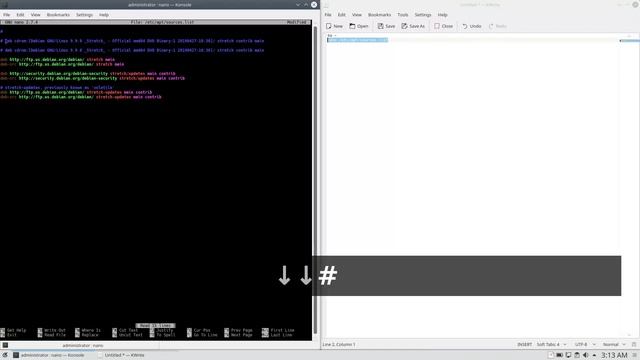Screen dimensions: 640x360
Task: Click the security.debian.org deb line in nano
Action: click(x=88, y=73)
